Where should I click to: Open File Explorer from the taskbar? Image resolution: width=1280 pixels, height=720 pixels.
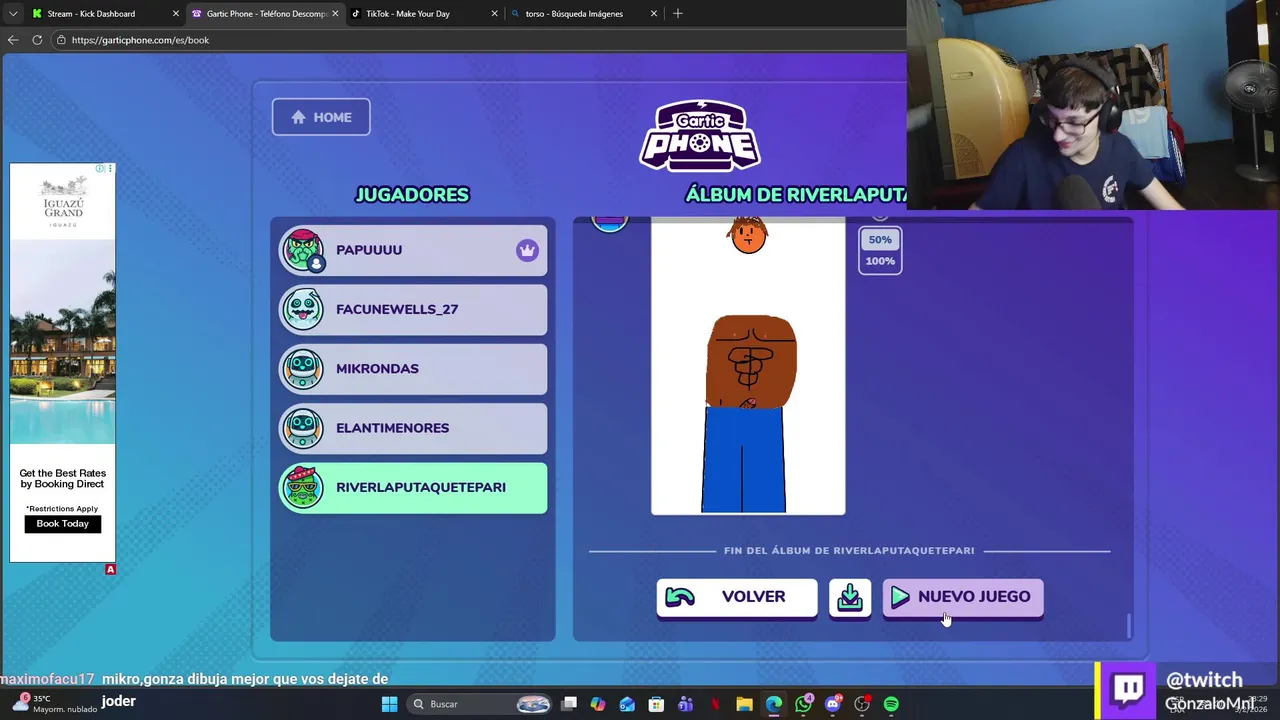[x=744, y=704]
